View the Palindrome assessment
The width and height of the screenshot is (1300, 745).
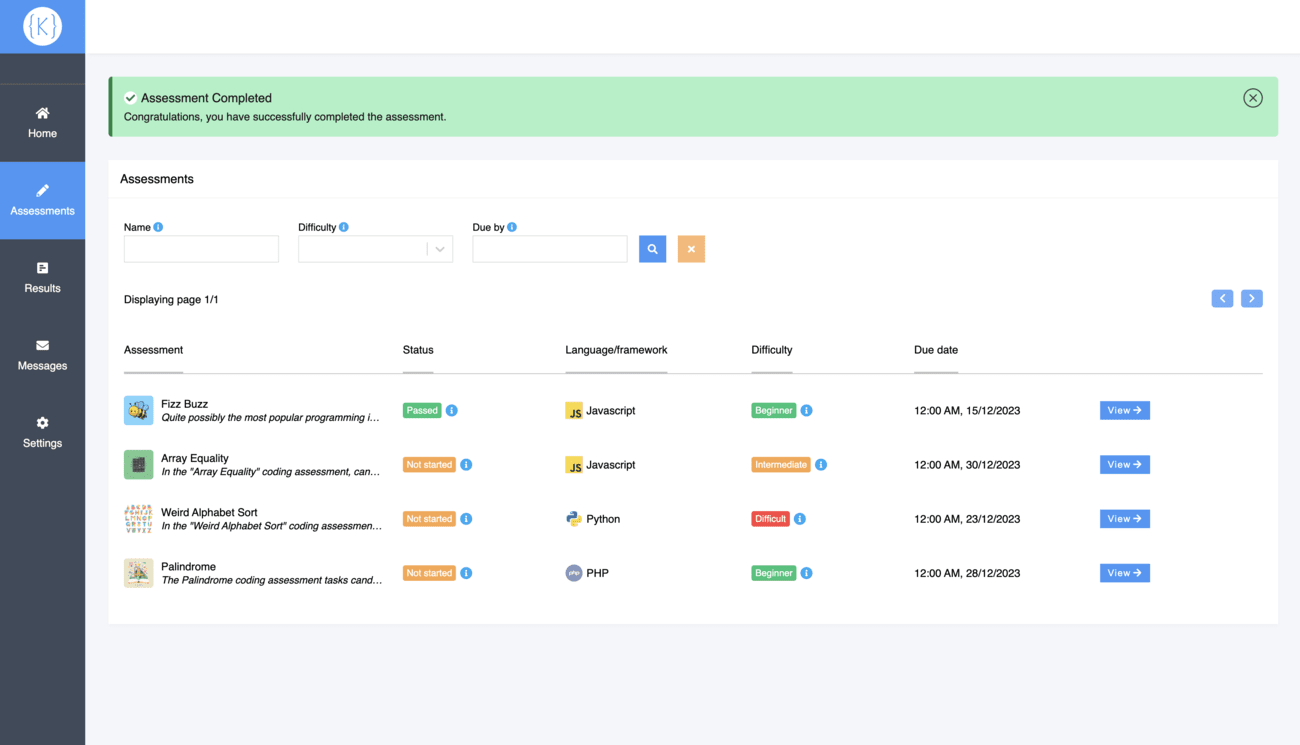point(1124,573)
